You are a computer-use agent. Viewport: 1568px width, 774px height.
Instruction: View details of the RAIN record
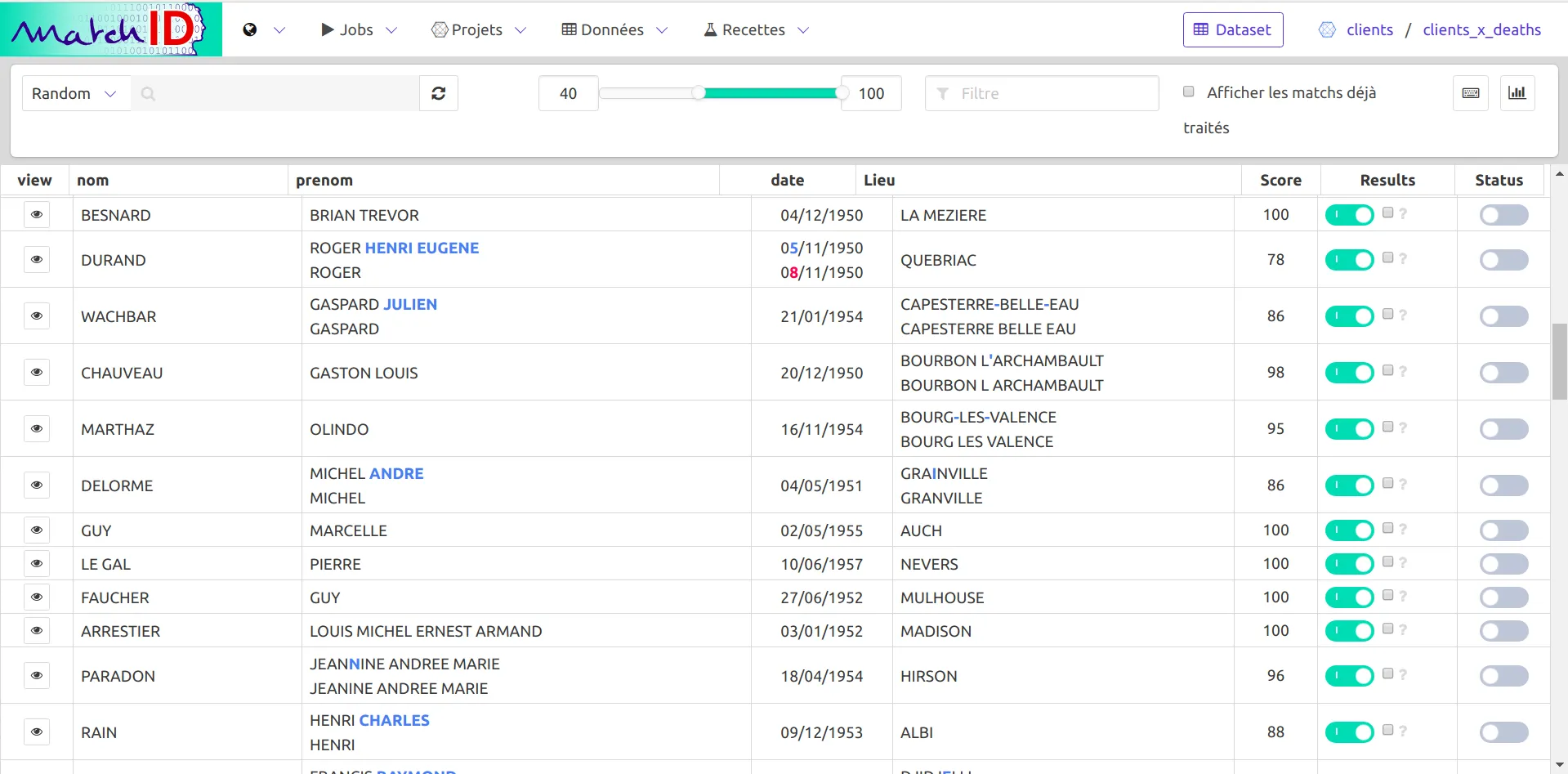point(37,731)
